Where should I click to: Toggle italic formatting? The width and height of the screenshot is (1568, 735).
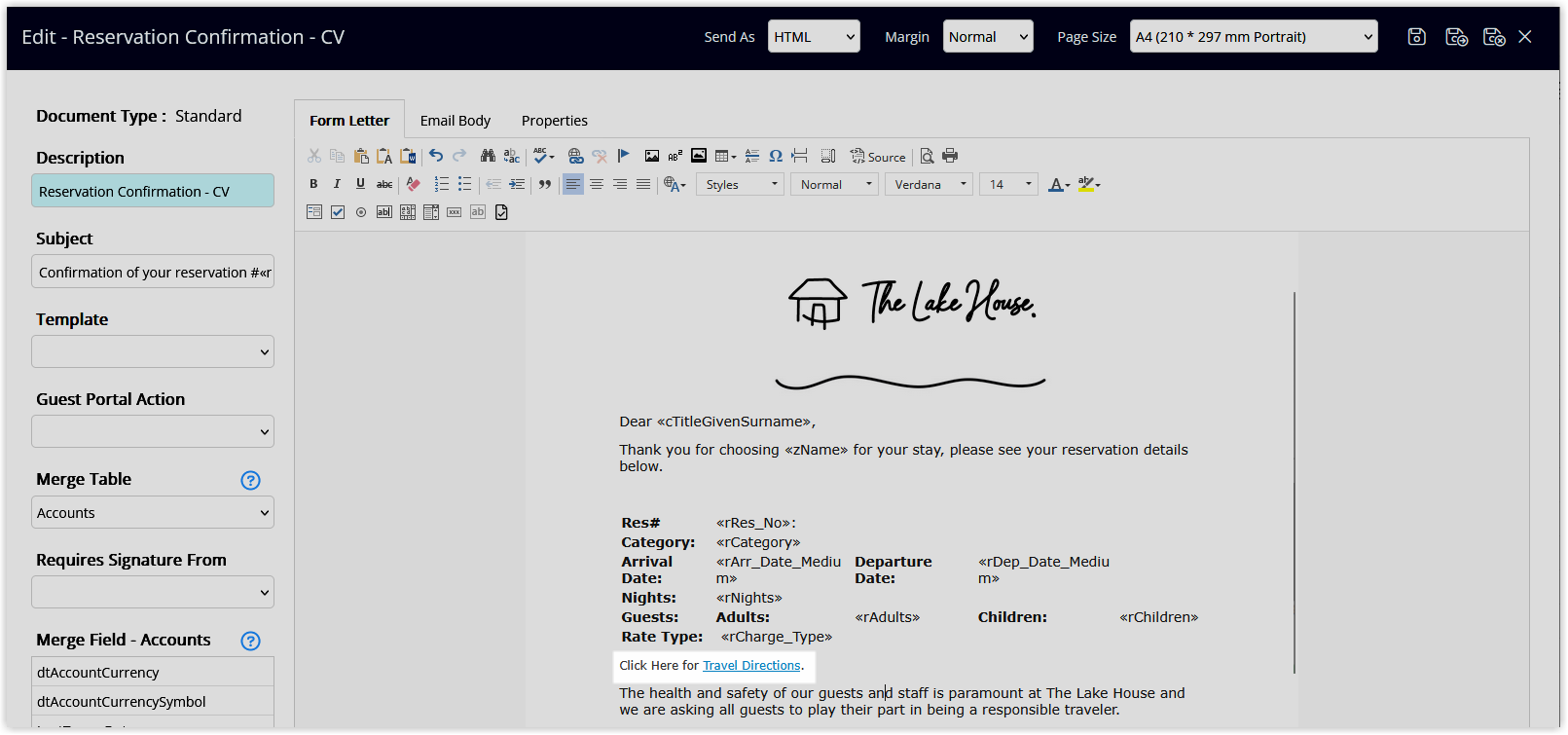(337, 184)
